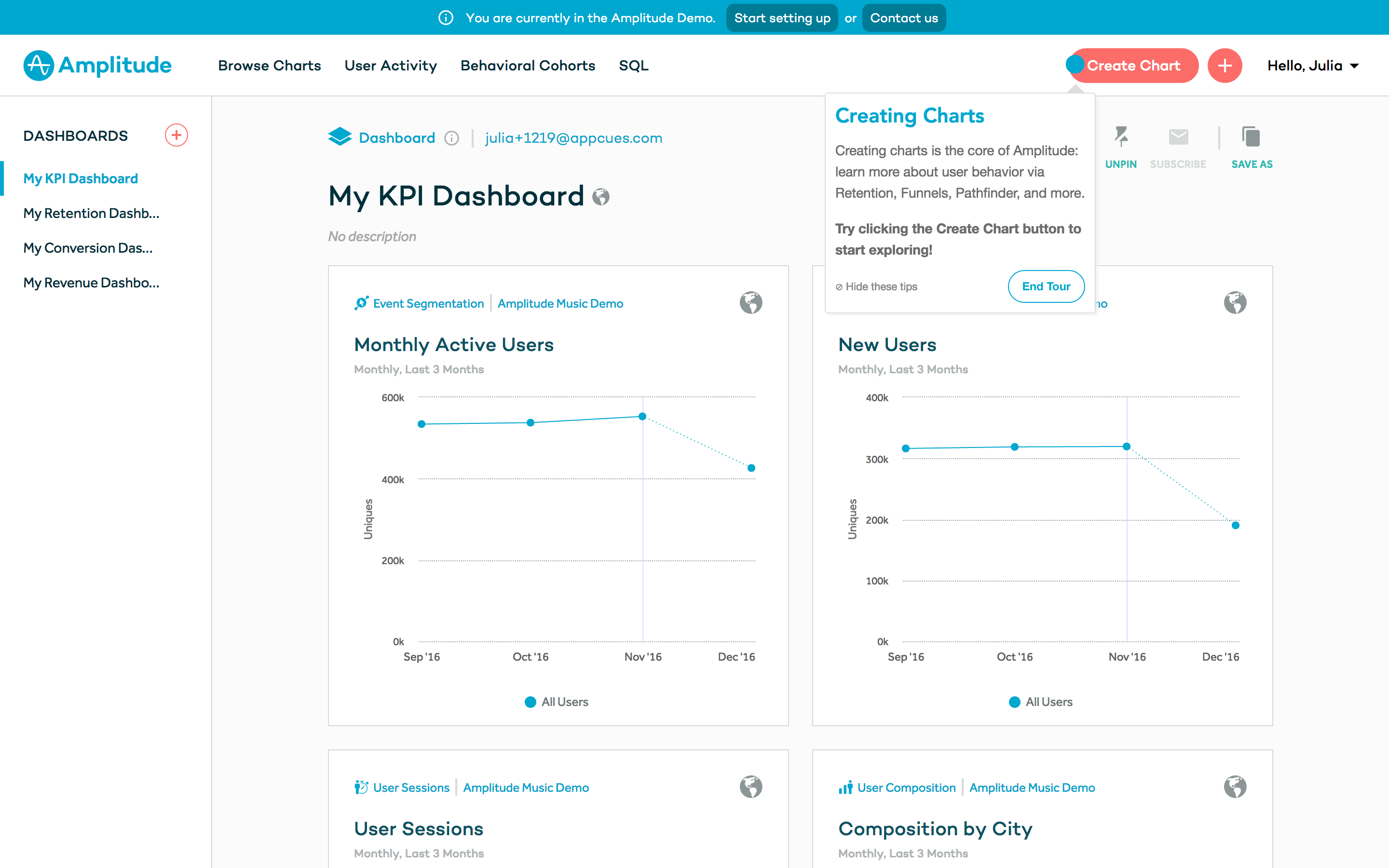1389x868 pixels.
Task: Click the User Sessions chart type icon
Action: click(361, 787)
